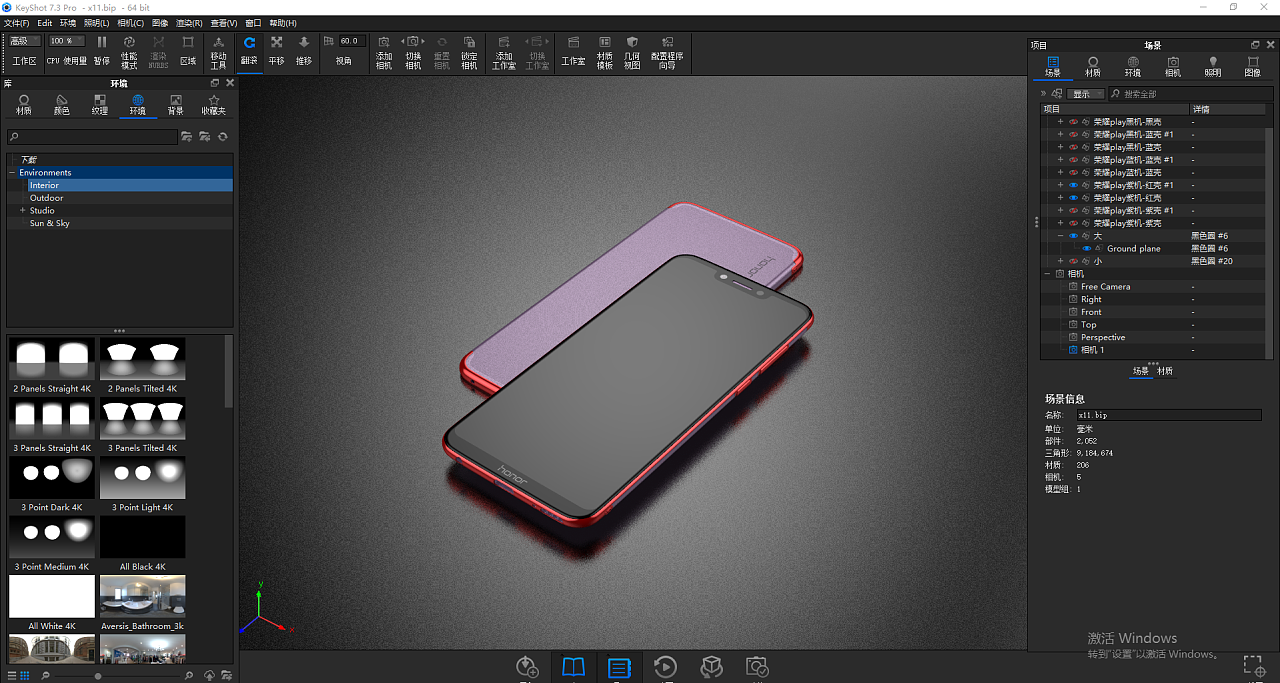Select the Free Camera entry
Screen dimensions: 1280x683
(1105, 287)
